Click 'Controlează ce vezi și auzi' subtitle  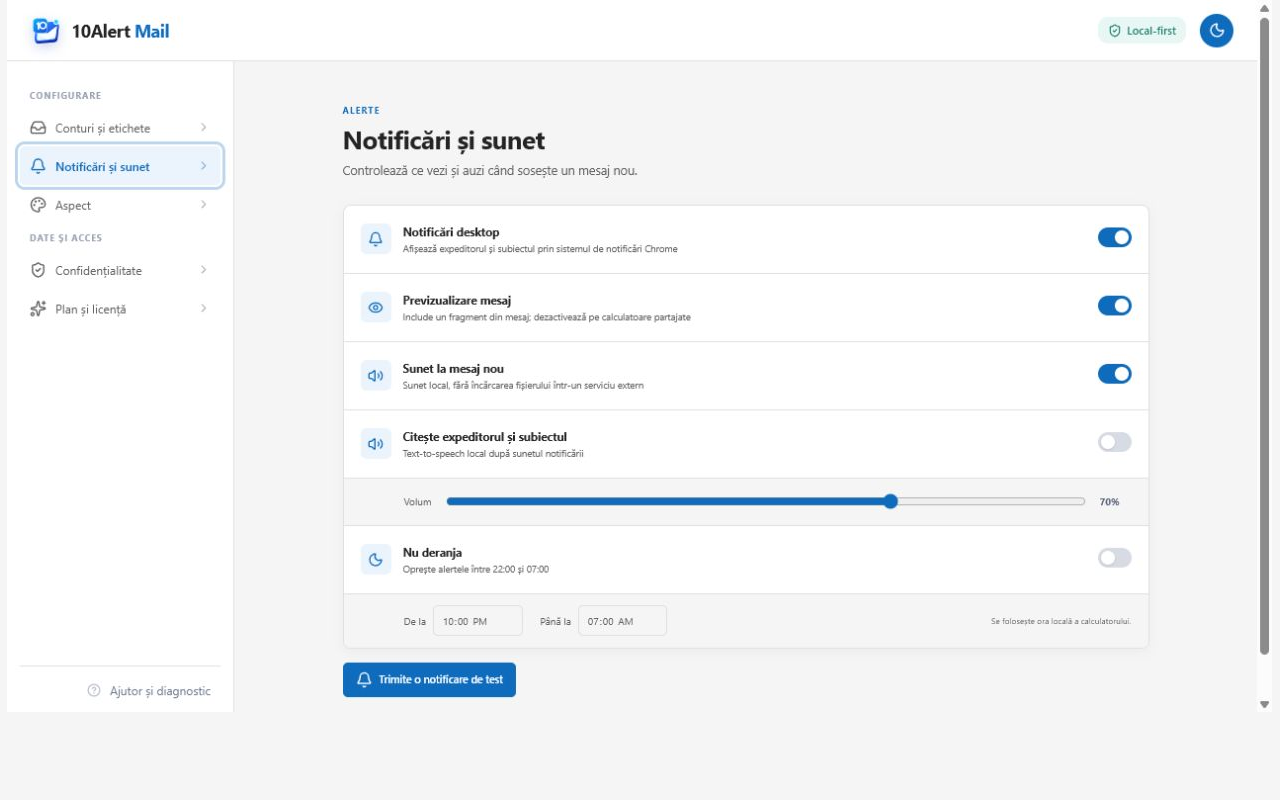[x=490, y=171]
